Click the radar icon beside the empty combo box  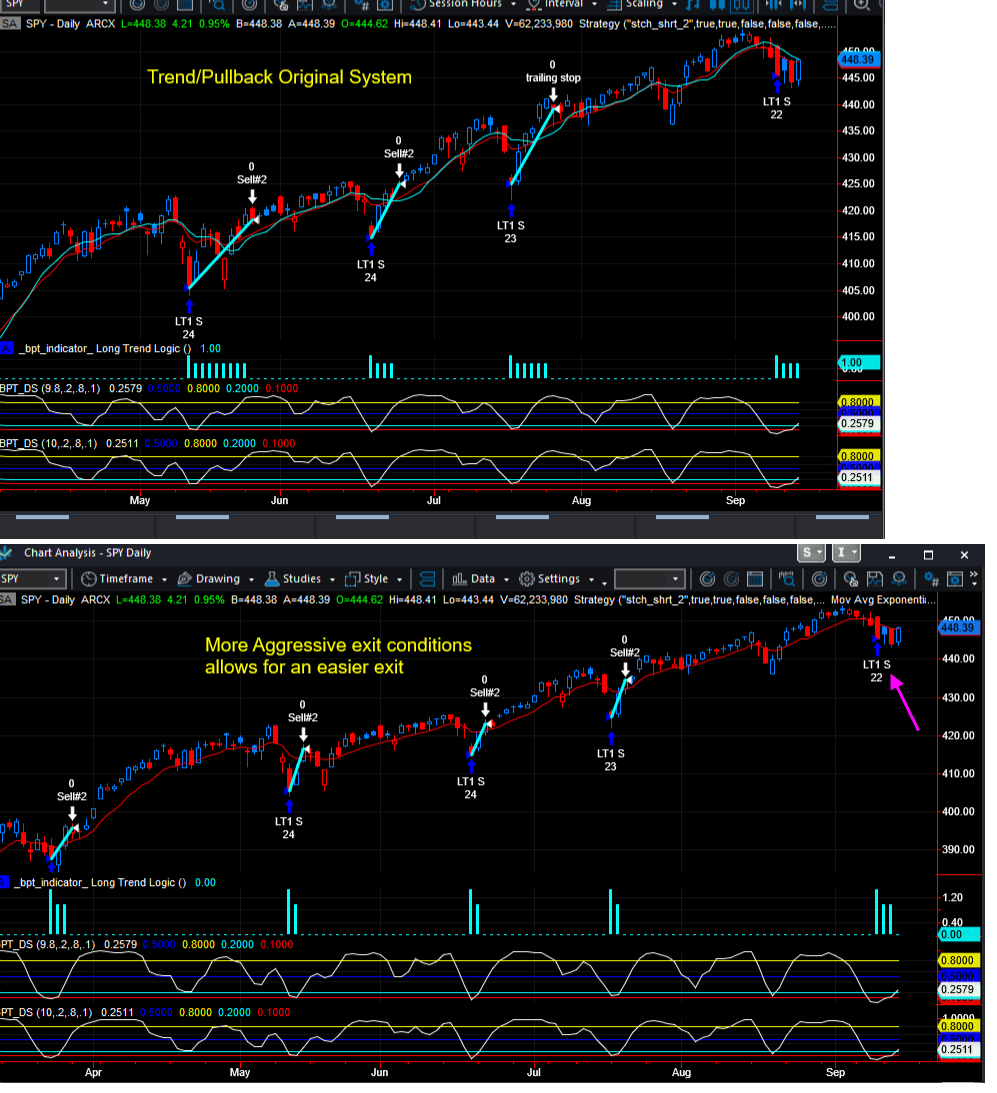pyautogui.click(x=707, y=579)
